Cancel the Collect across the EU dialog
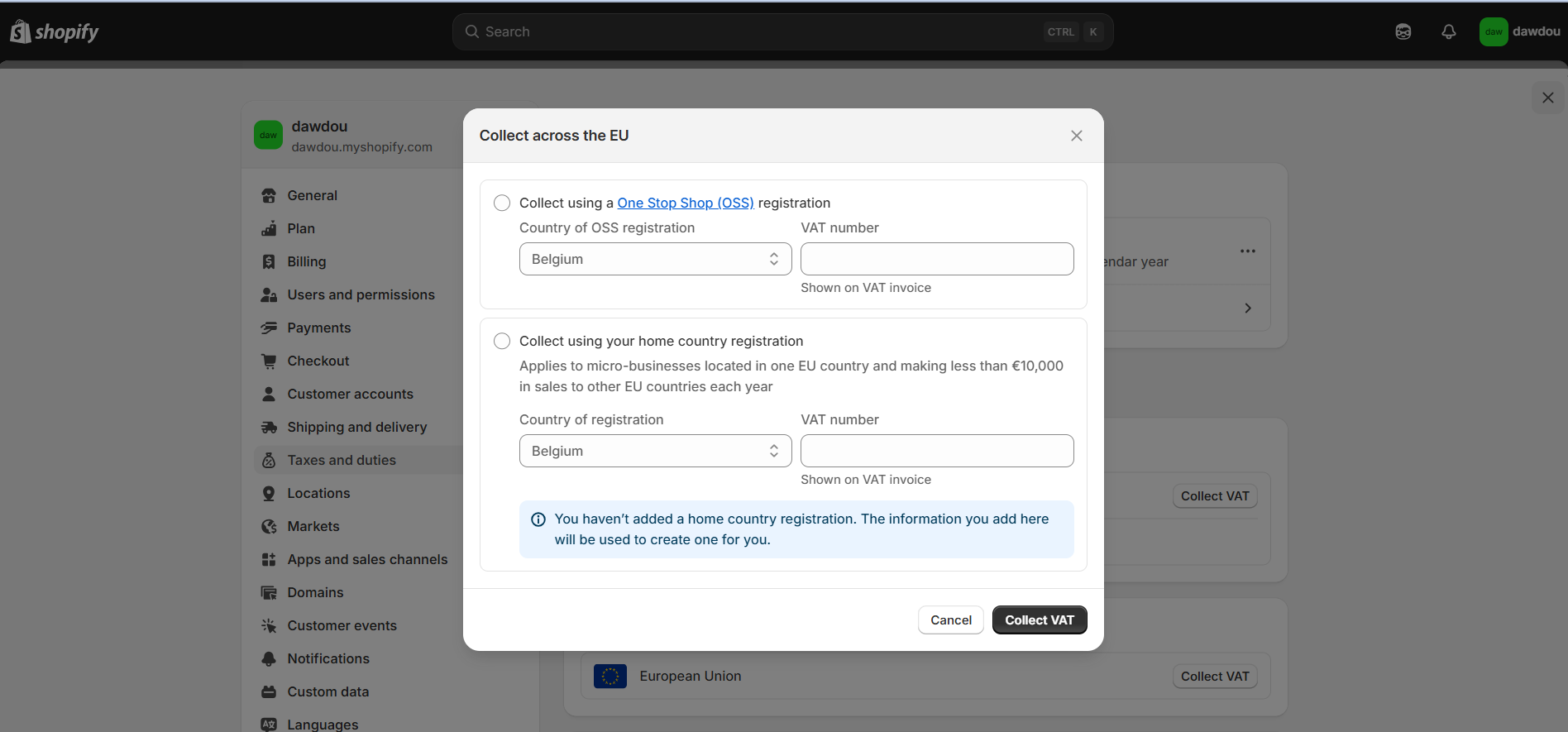Screen dimensions: 1568x732 click(950, 620)
